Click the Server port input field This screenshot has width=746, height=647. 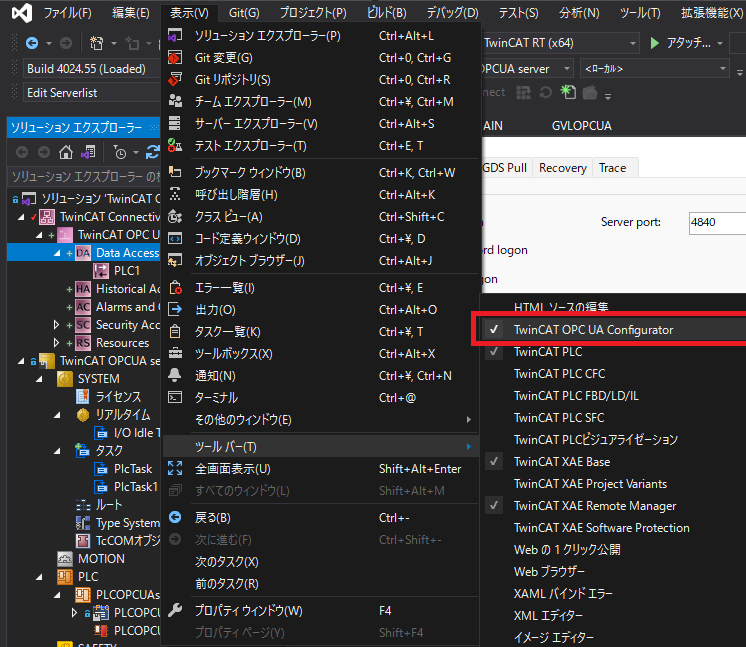pyautogui.click(x=717, y=222)
